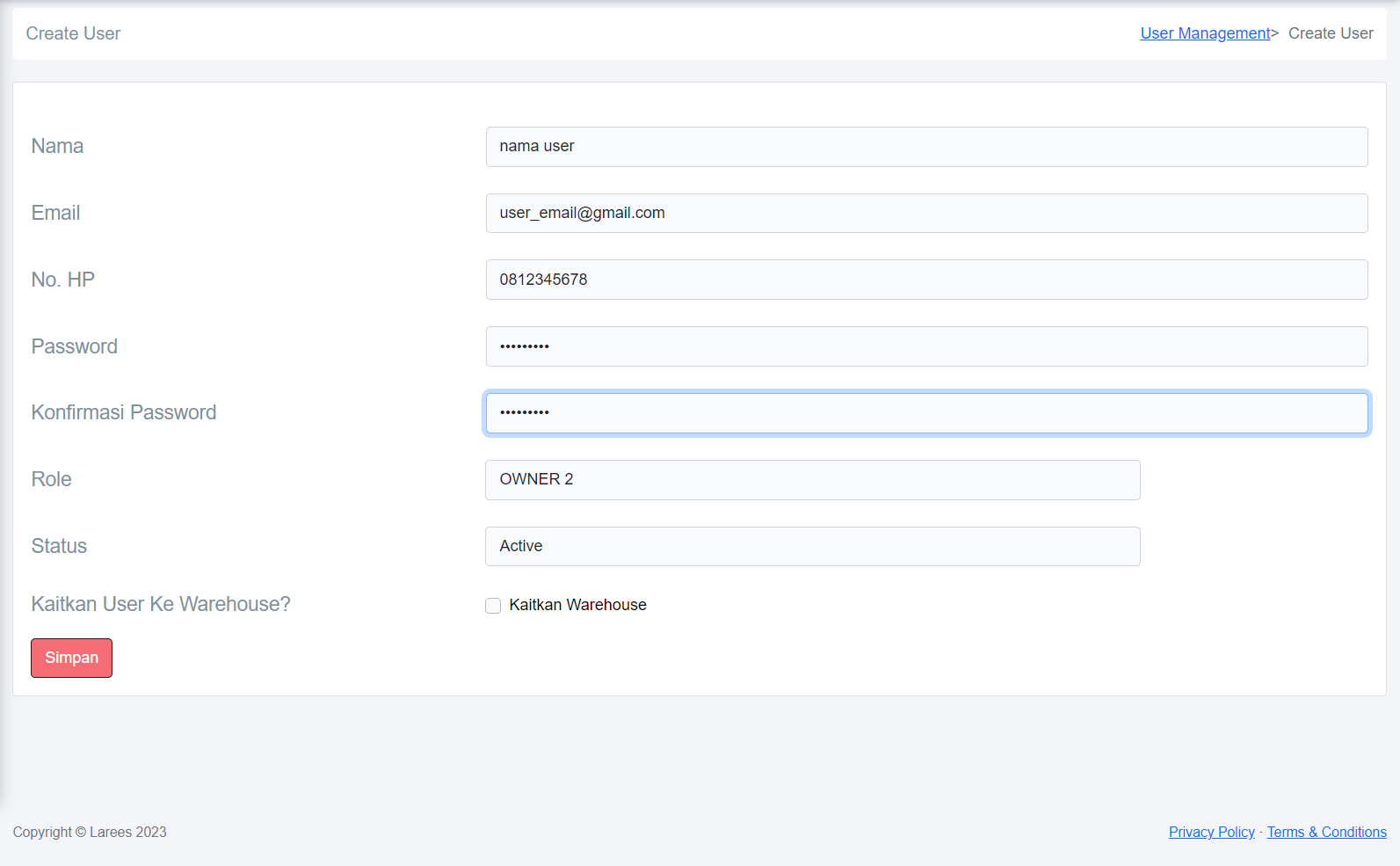Click the Konfirmasi Password field
Screen dimensions: 1400x866
coord(926,413)
